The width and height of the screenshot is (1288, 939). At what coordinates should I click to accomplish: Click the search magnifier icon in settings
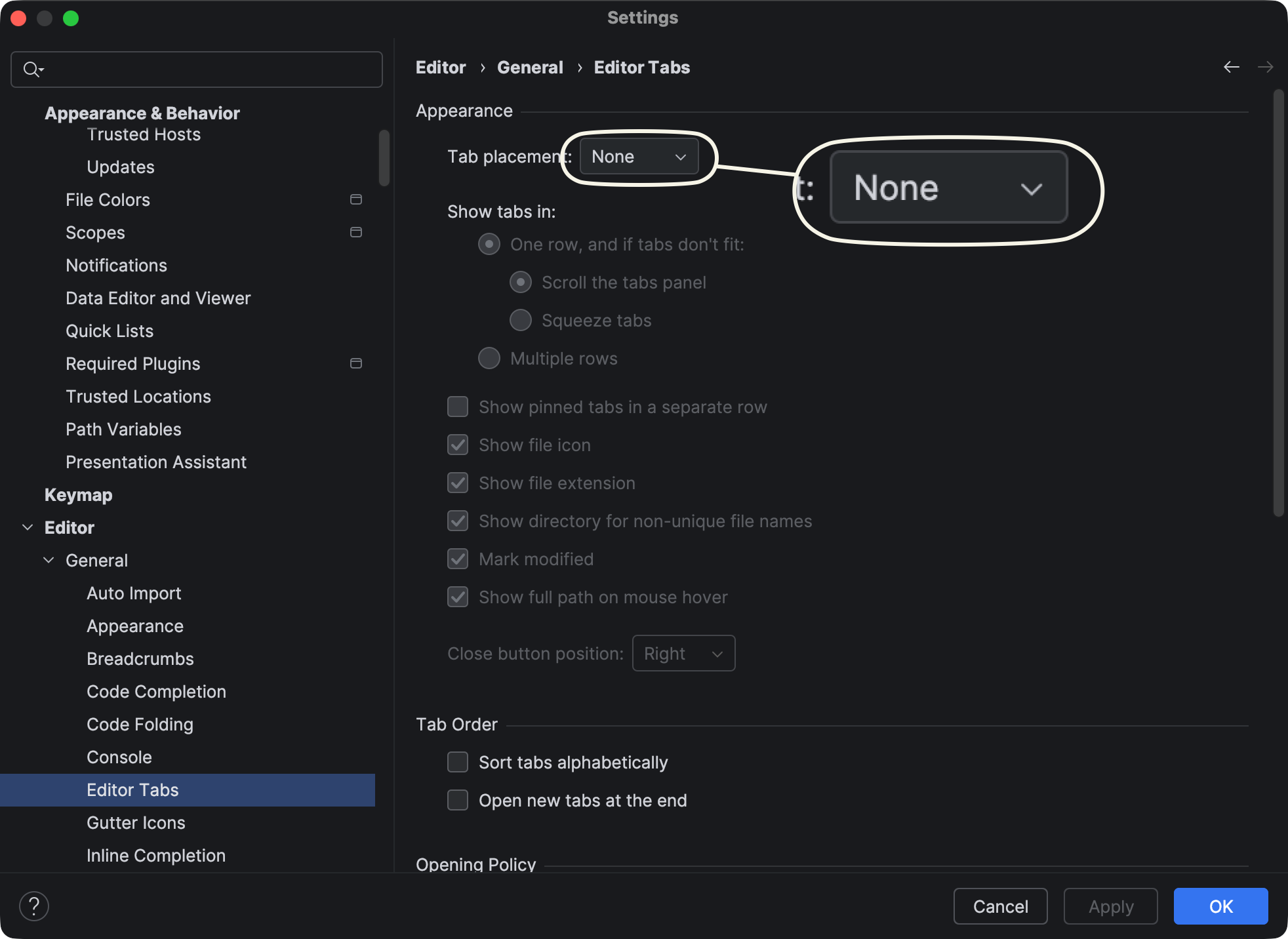32,69
